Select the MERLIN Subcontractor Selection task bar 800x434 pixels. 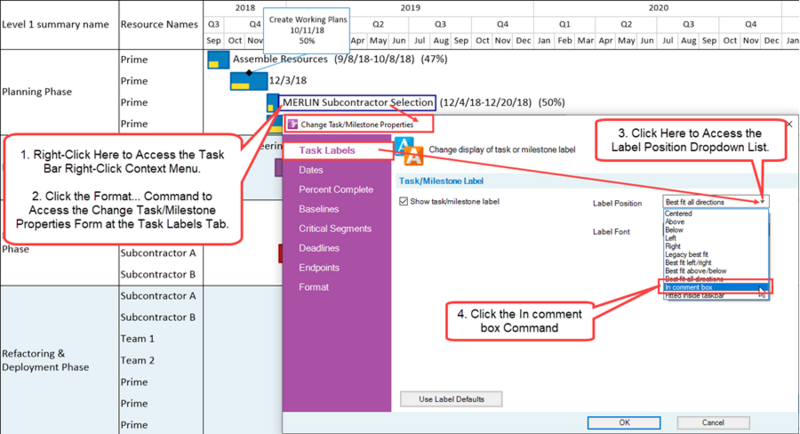272,103
